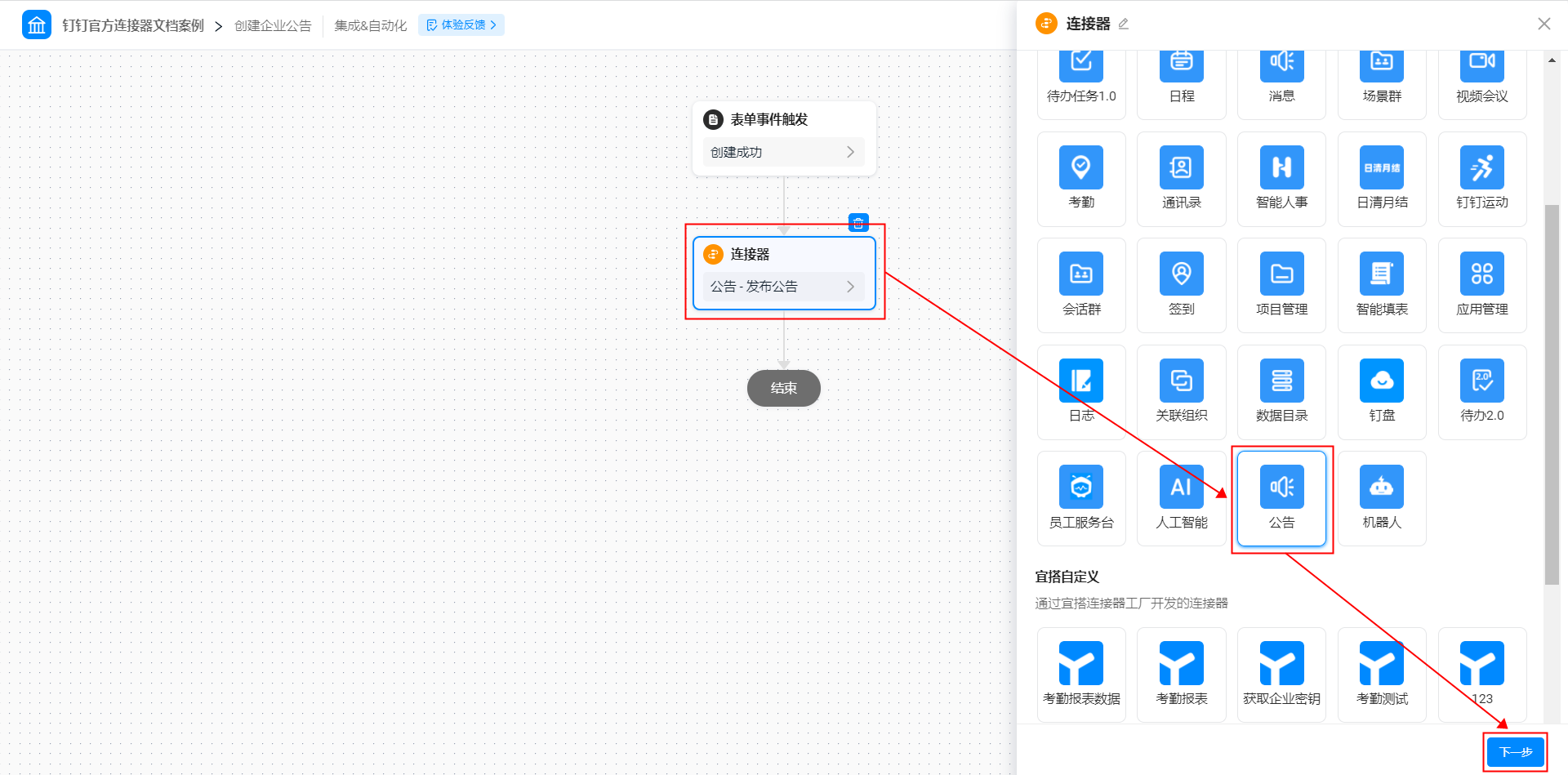
Task: Select the 表单事件触发 node title
Action: click(768, 119)
